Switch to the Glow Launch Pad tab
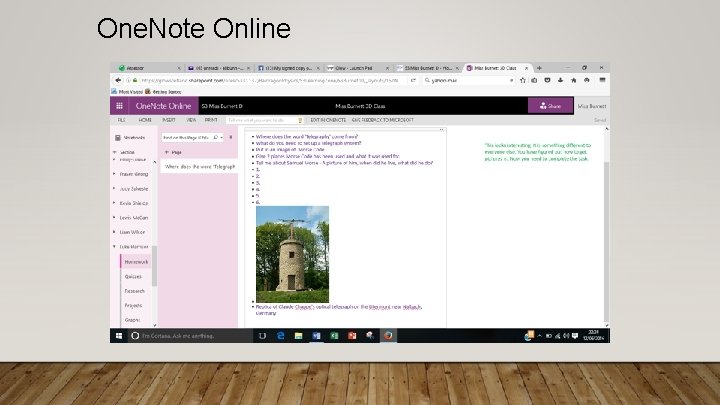 (x=358, y=68)
